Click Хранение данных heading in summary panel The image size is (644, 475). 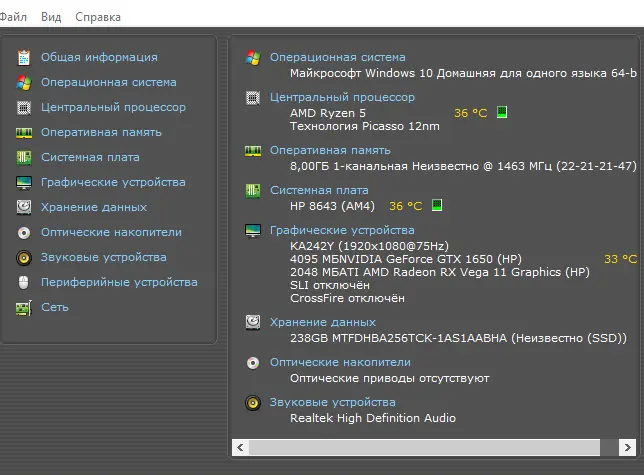click(x=322, y=322)
